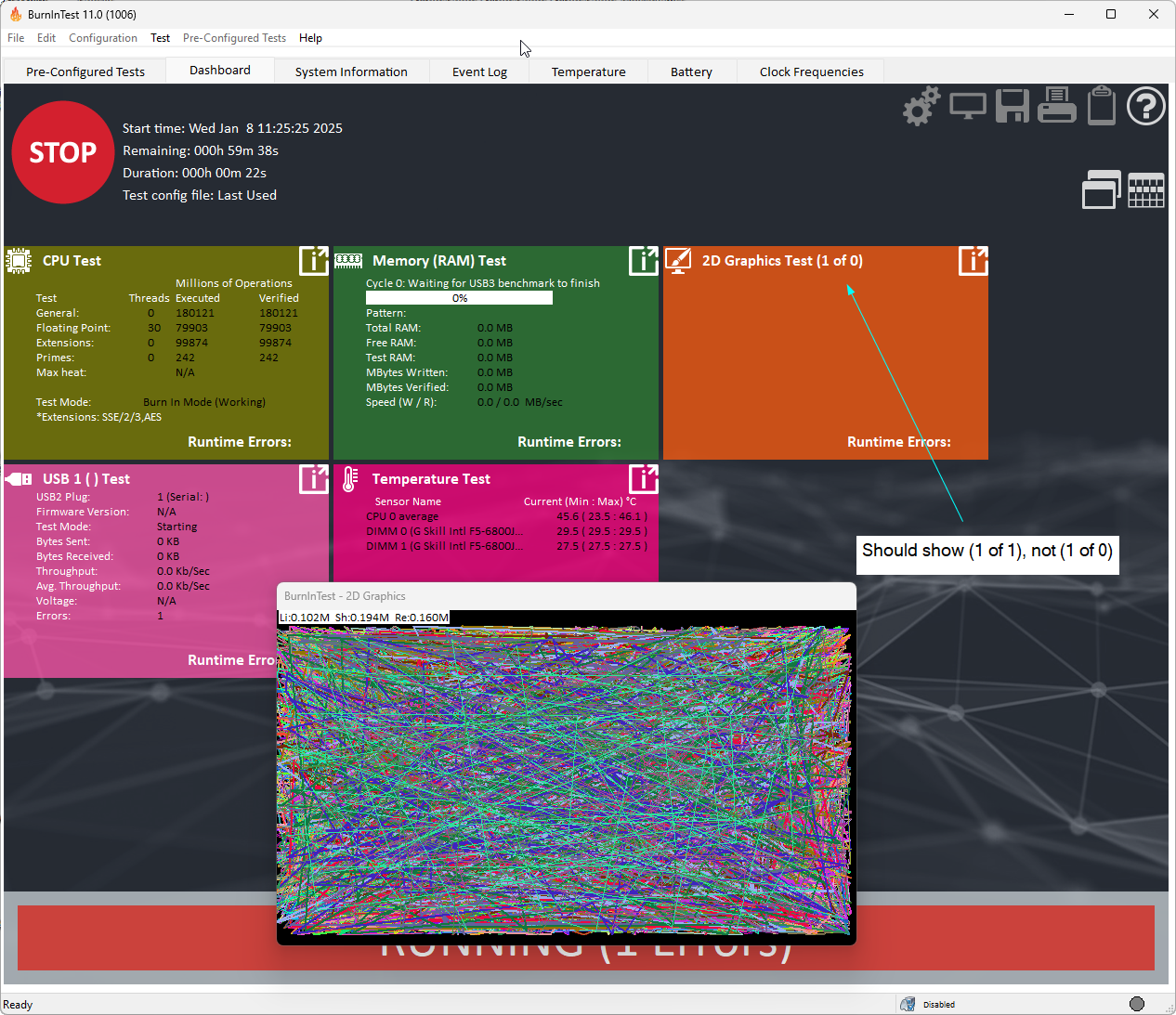This screenshot has width=1176, height=1015.
Task: Open the File menu
Action: coord(16,38)
